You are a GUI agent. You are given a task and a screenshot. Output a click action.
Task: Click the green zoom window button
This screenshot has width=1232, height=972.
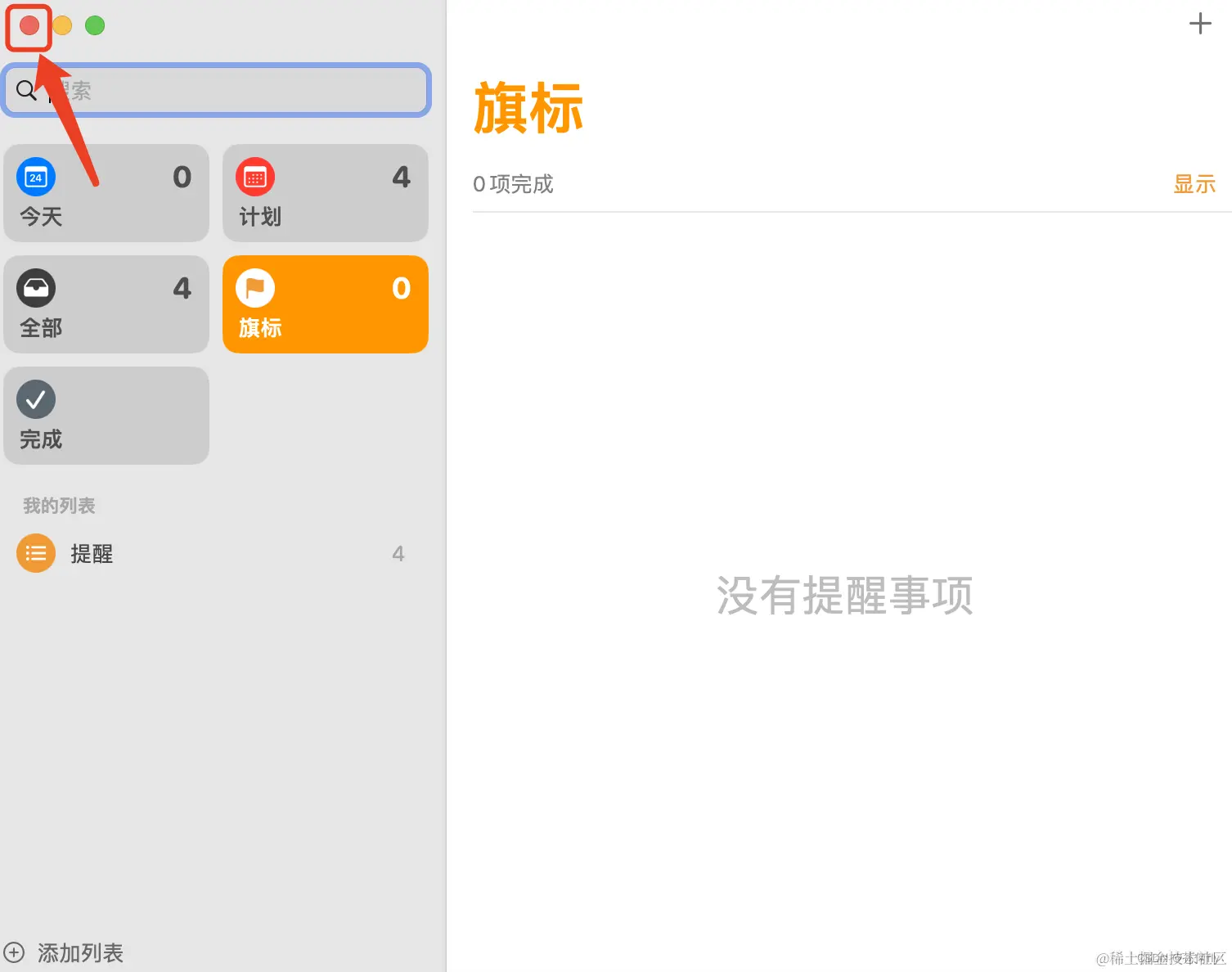[x=94, y=25]
